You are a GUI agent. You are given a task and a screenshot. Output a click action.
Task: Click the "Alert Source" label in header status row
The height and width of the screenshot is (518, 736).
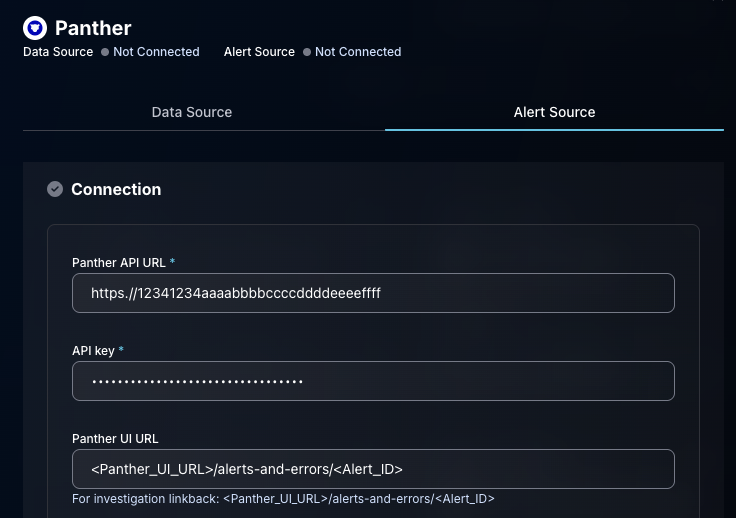point(259,52)
